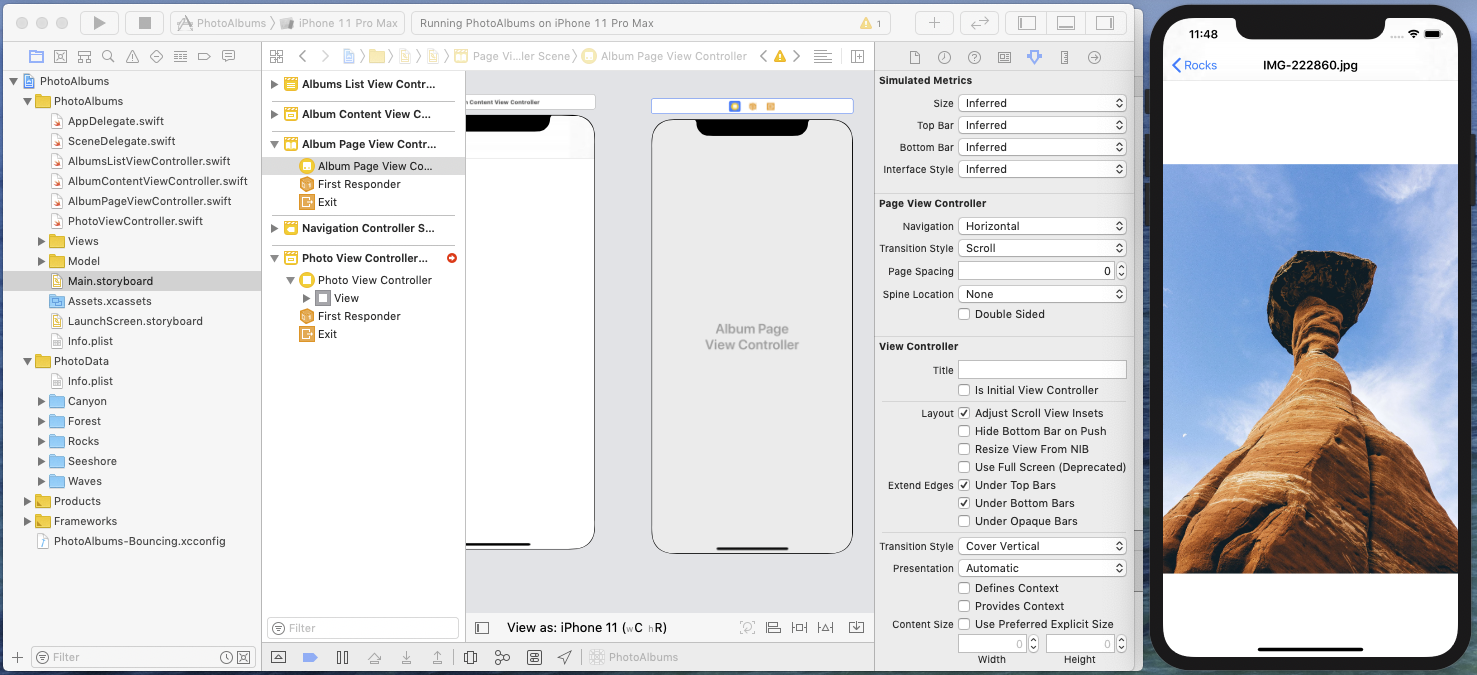Click the Debug View Hierarchy icon
Image resolution: width=1477 pixels, height=675 pixels.
click(x=470, y=657)
